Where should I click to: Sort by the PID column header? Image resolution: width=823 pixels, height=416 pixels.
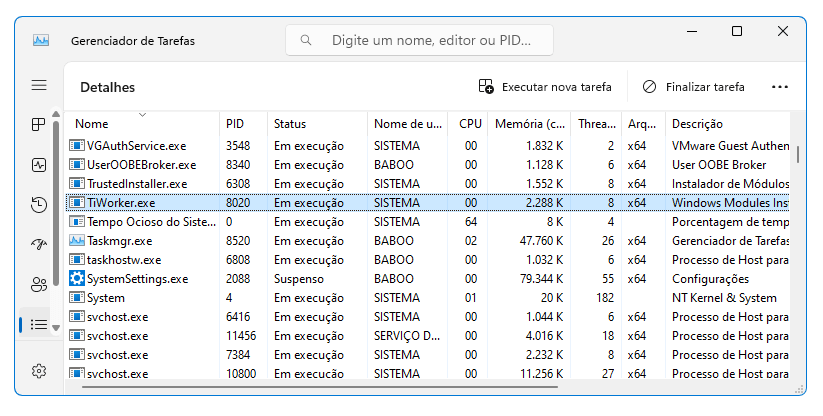[243, 124]
